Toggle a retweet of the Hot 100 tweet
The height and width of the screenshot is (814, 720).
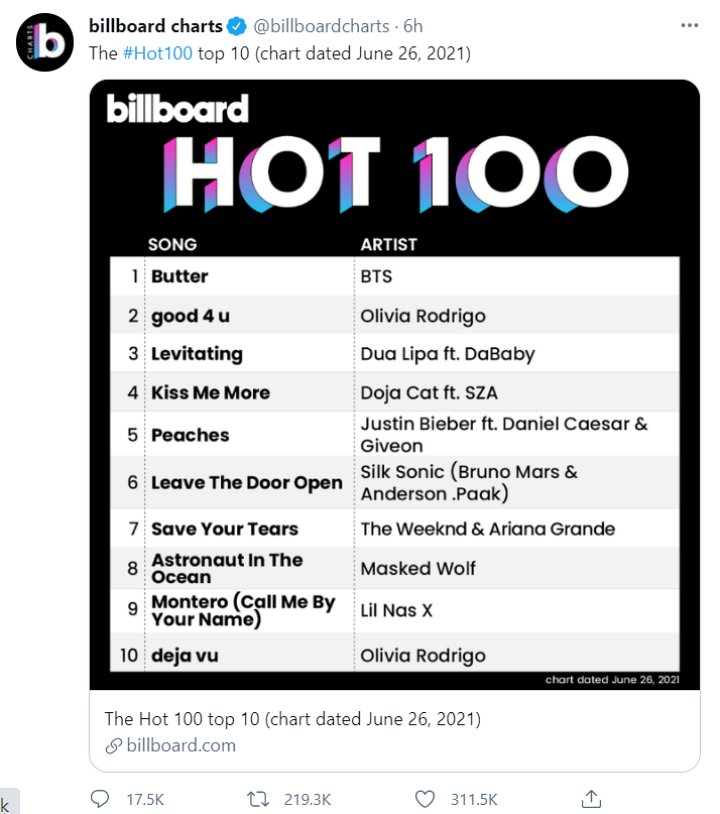(x=257, y=798)
